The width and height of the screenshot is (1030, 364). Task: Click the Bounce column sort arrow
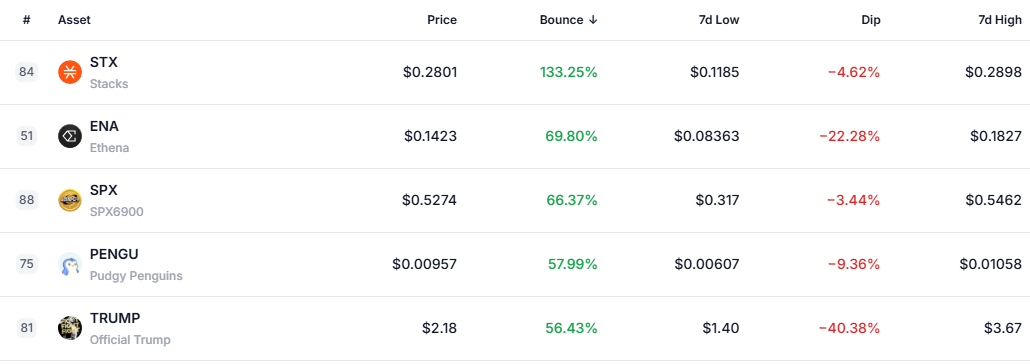(593, 20)
